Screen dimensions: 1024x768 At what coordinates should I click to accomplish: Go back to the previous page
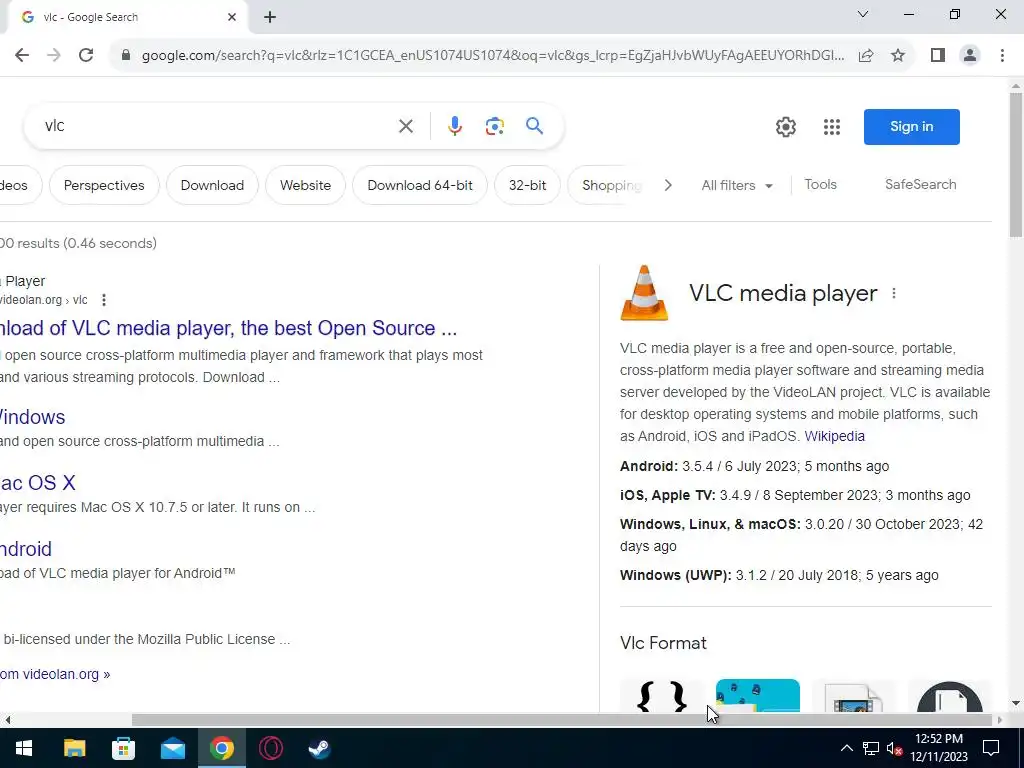pos(22,55)
